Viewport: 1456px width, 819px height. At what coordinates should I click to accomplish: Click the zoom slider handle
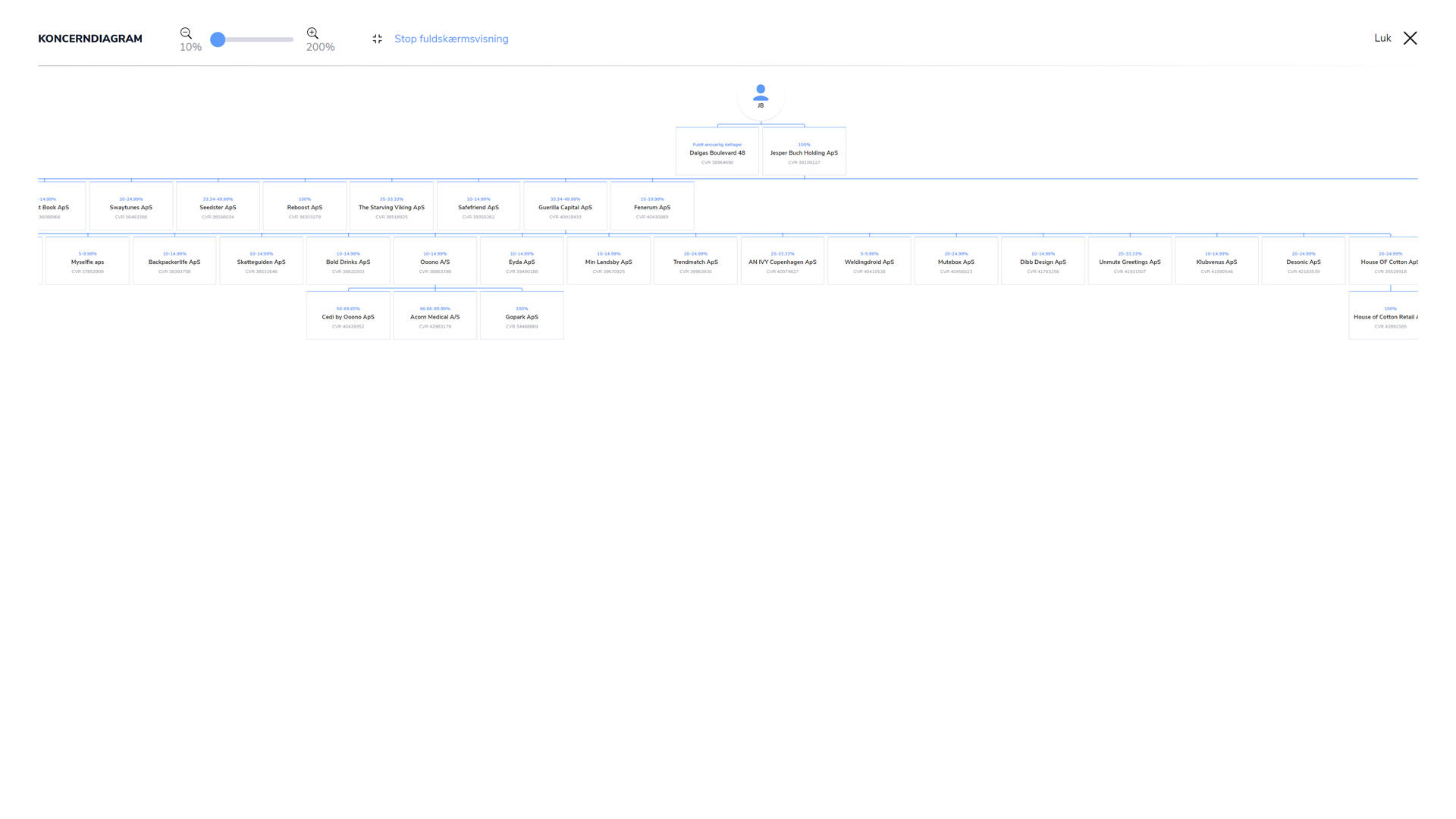click(218, 39)
